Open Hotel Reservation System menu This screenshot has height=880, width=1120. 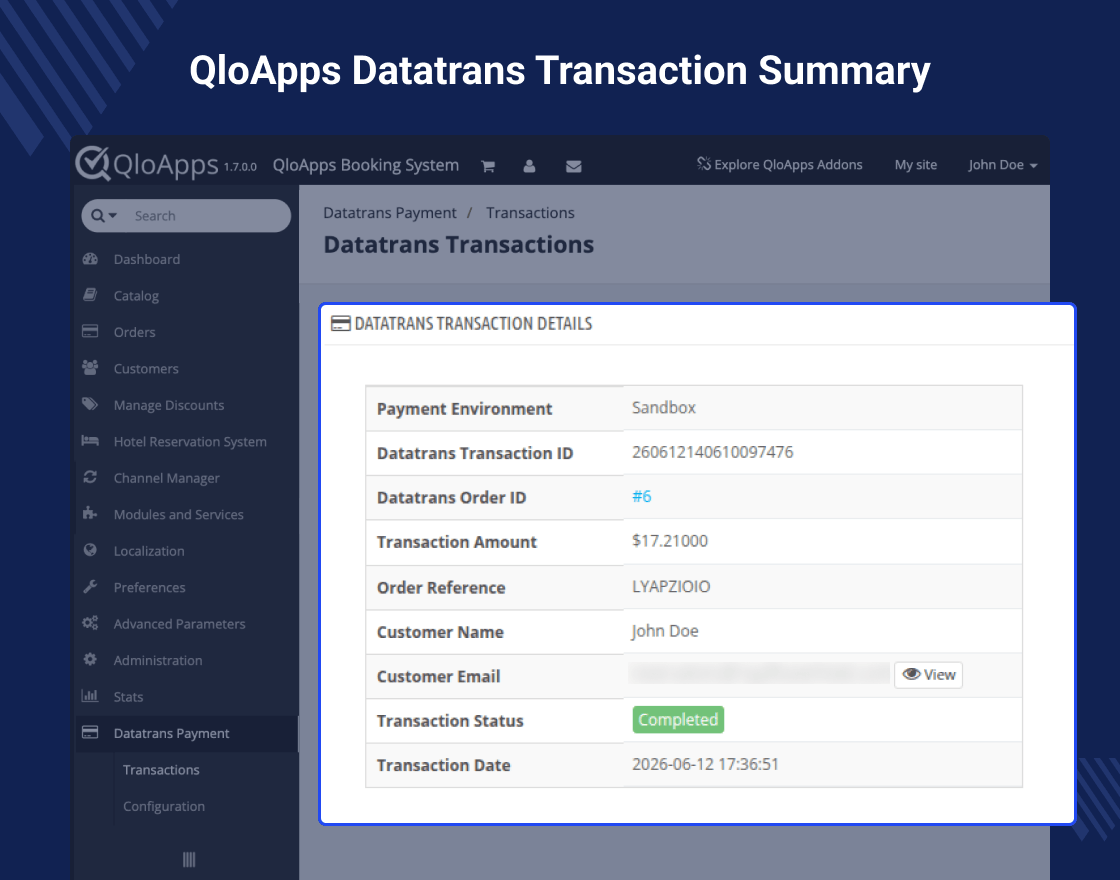[x=190, y=441]
